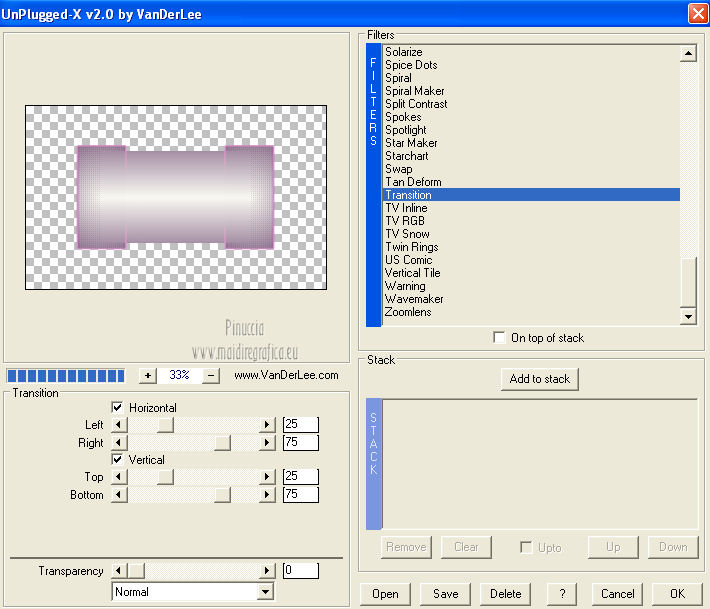
Task: Click left arrow of Left slider
Action: click(x=119, y=425)
